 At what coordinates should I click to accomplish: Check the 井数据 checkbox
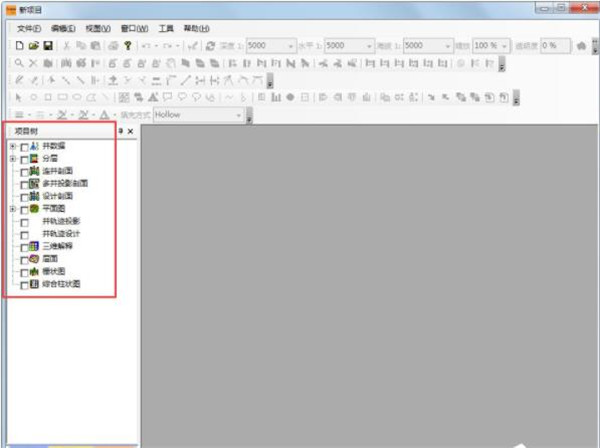click(x=24, y=147)
